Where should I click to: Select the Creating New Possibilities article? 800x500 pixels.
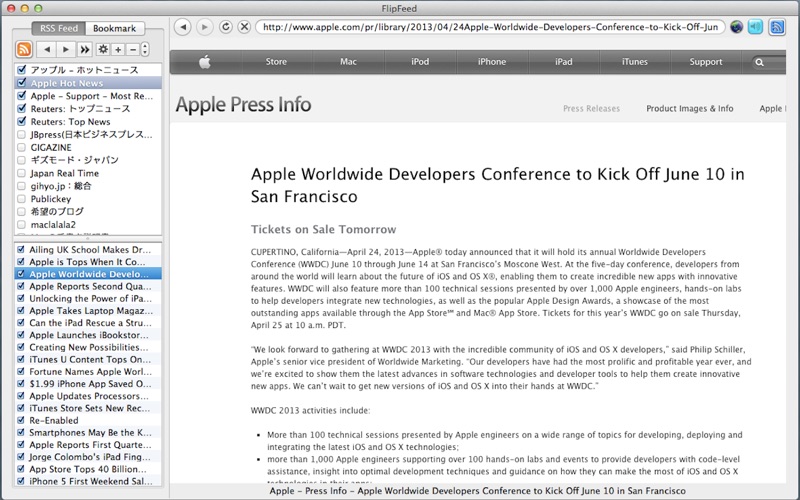click(x=88, y=347)
